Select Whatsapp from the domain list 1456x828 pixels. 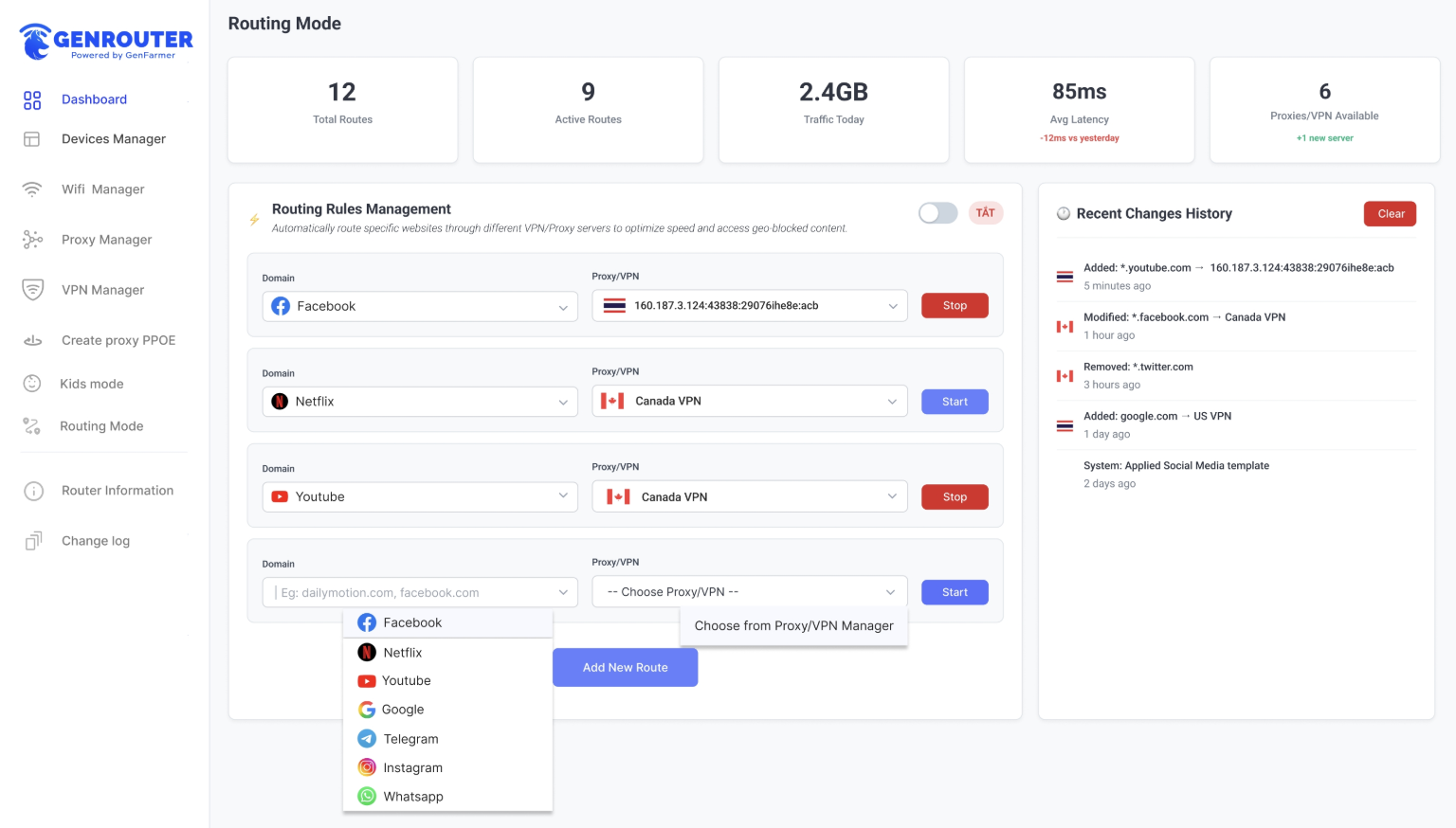tap(447, 797)
